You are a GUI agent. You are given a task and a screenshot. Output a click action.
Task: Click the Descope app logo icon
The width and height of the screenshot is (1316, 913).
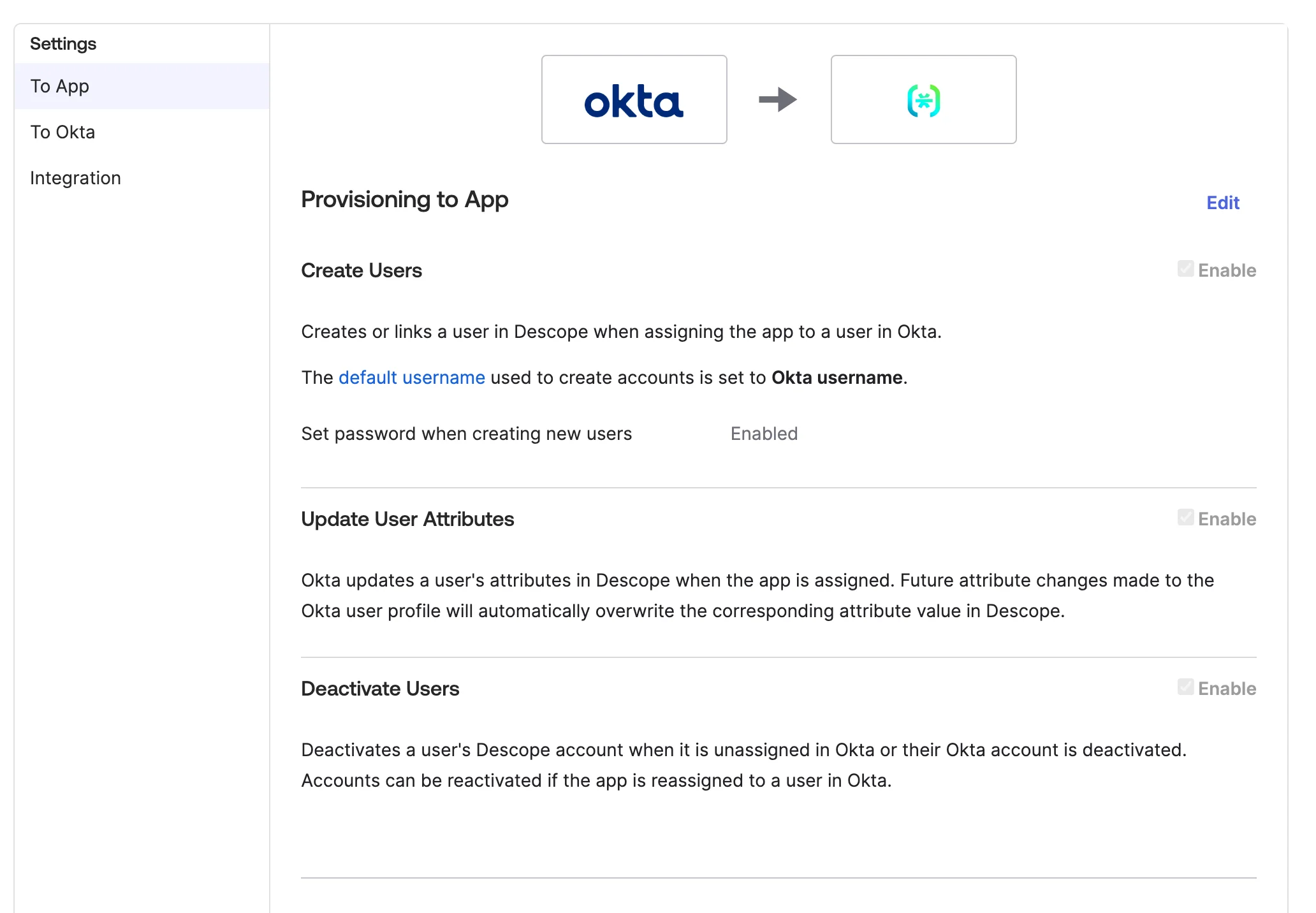(923, 100)
